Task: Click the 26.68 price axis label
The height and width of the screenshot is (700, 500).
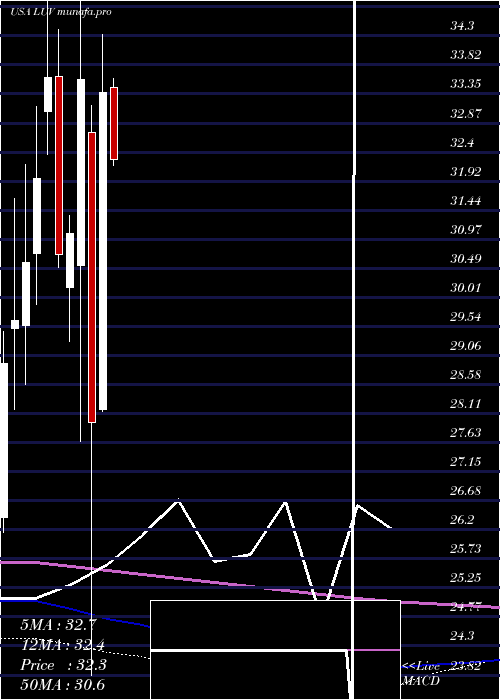Action: (466, 491)
